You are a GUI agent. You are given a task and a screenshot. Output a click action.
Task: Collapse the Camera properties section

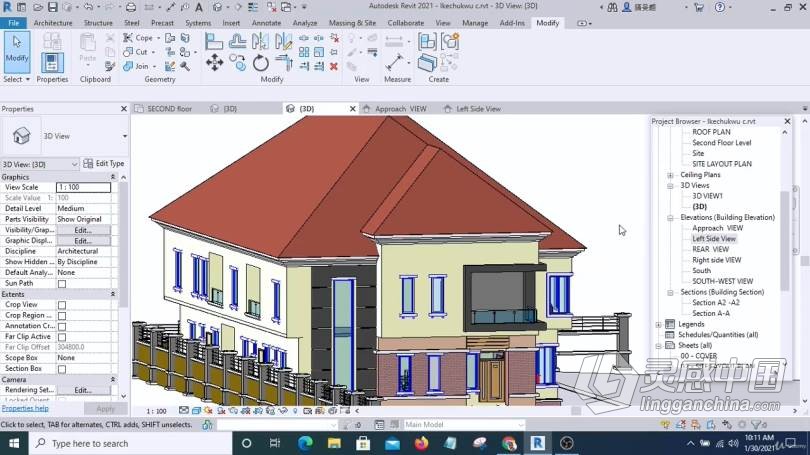click(113, 380)
